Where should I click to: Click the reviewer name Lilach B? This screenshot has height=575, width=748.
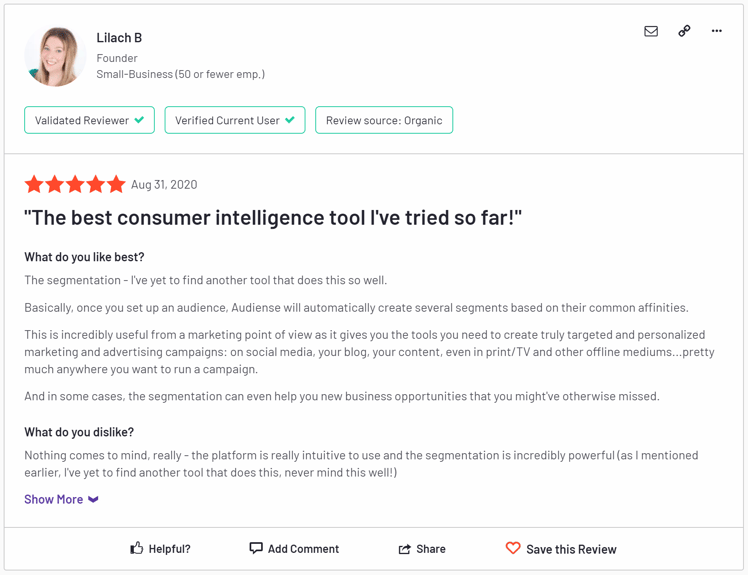[119, 38]
